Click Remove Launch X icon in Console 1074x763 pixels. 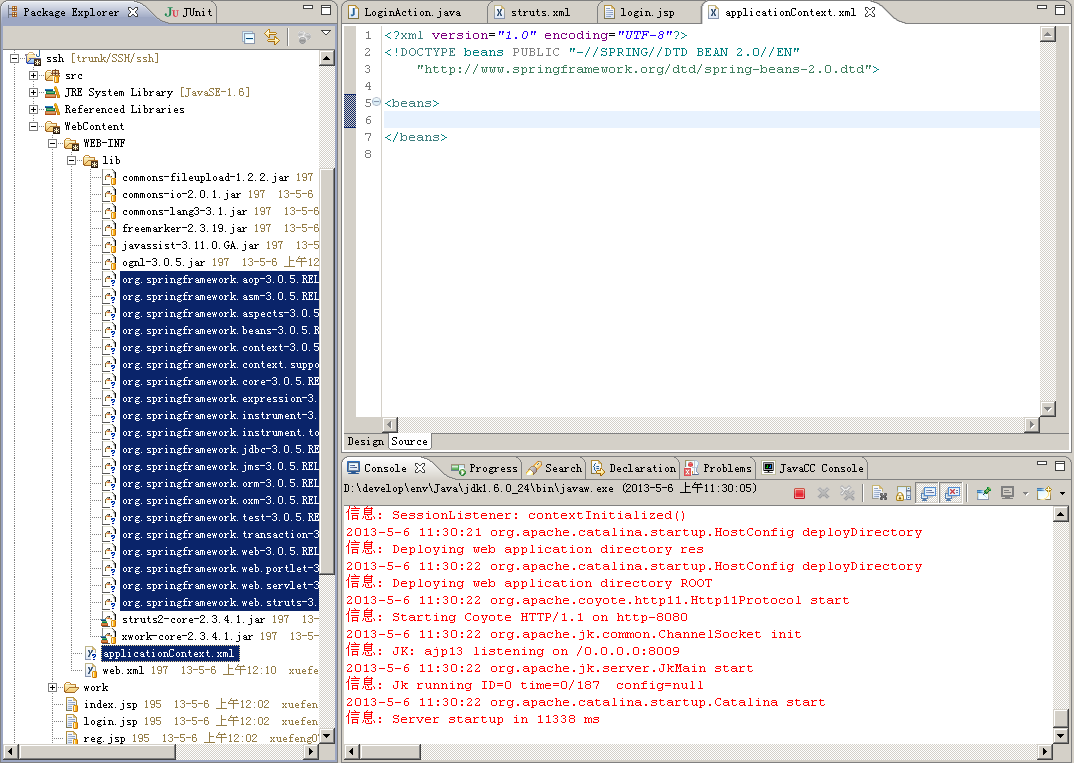(x=823, y=493)
